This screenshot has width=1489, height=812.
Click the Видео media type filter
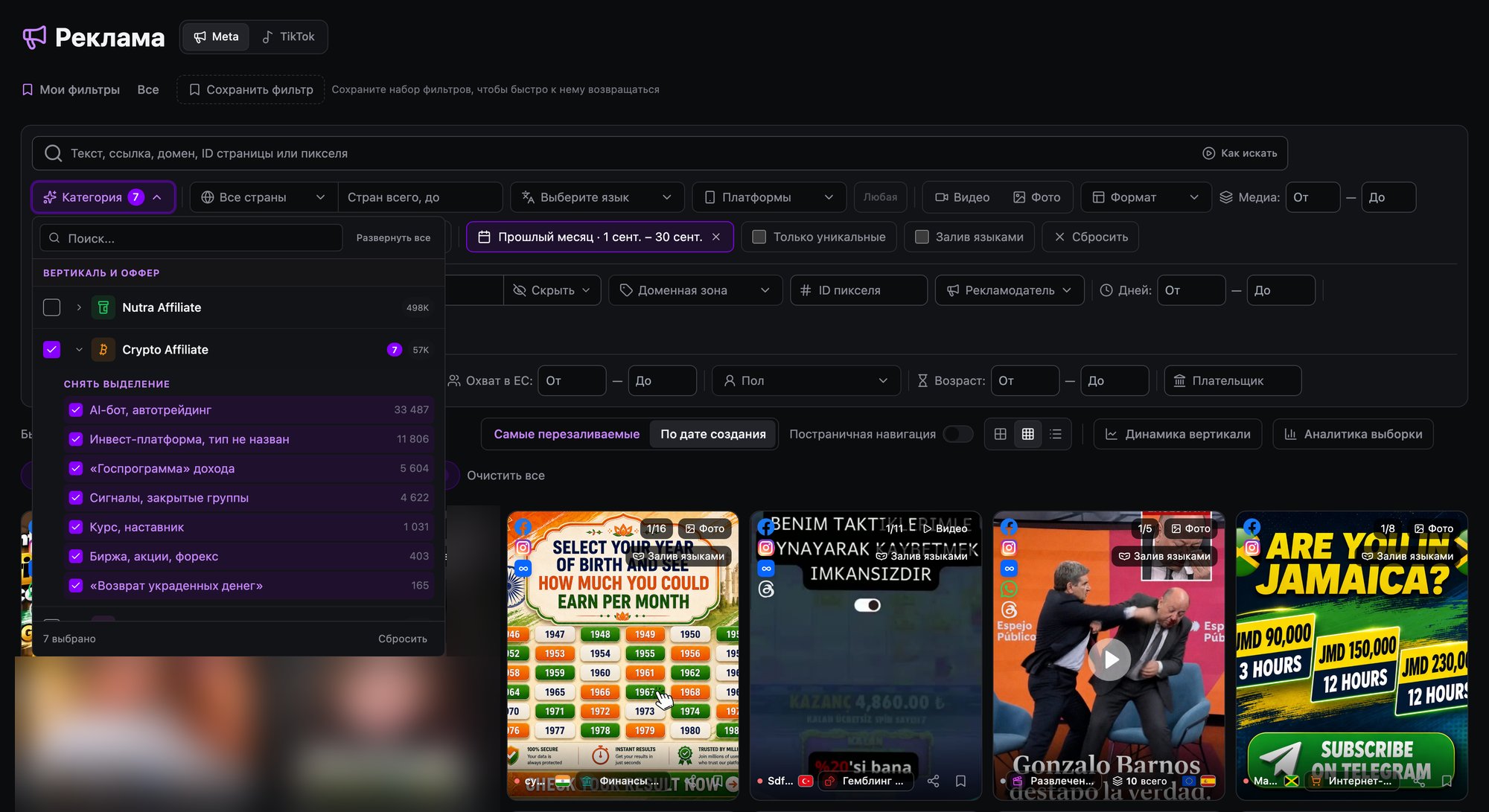pyautogui.click(x=962, y=197)
